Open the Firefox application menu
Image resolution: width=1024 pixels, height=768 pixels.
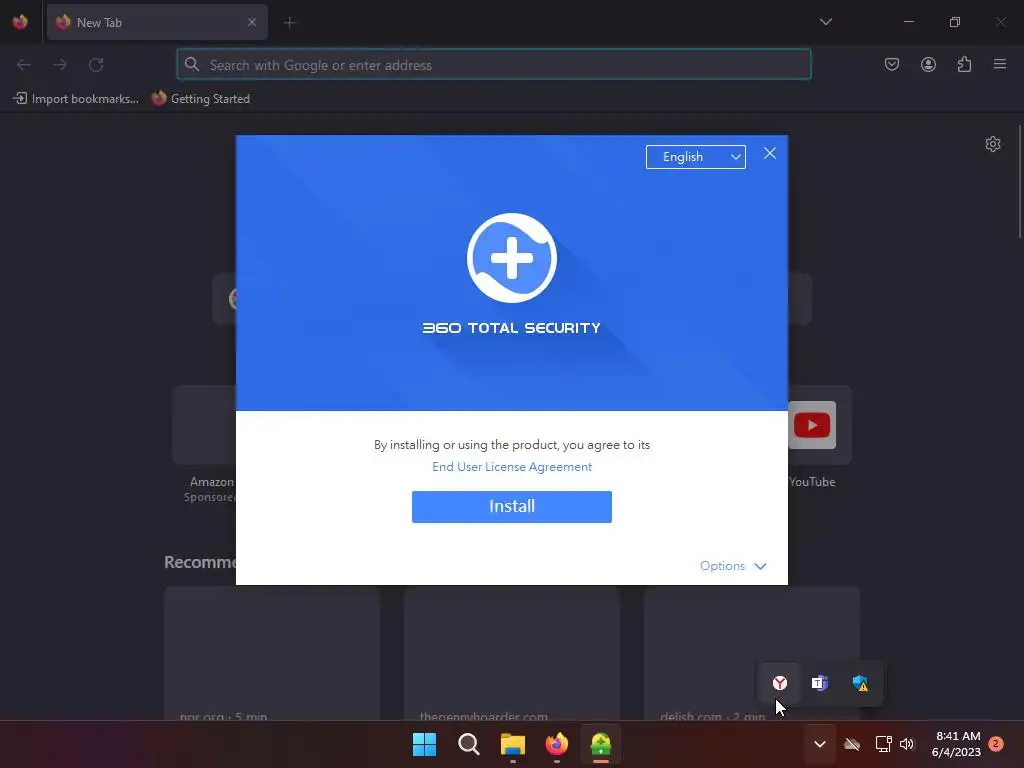999,64
